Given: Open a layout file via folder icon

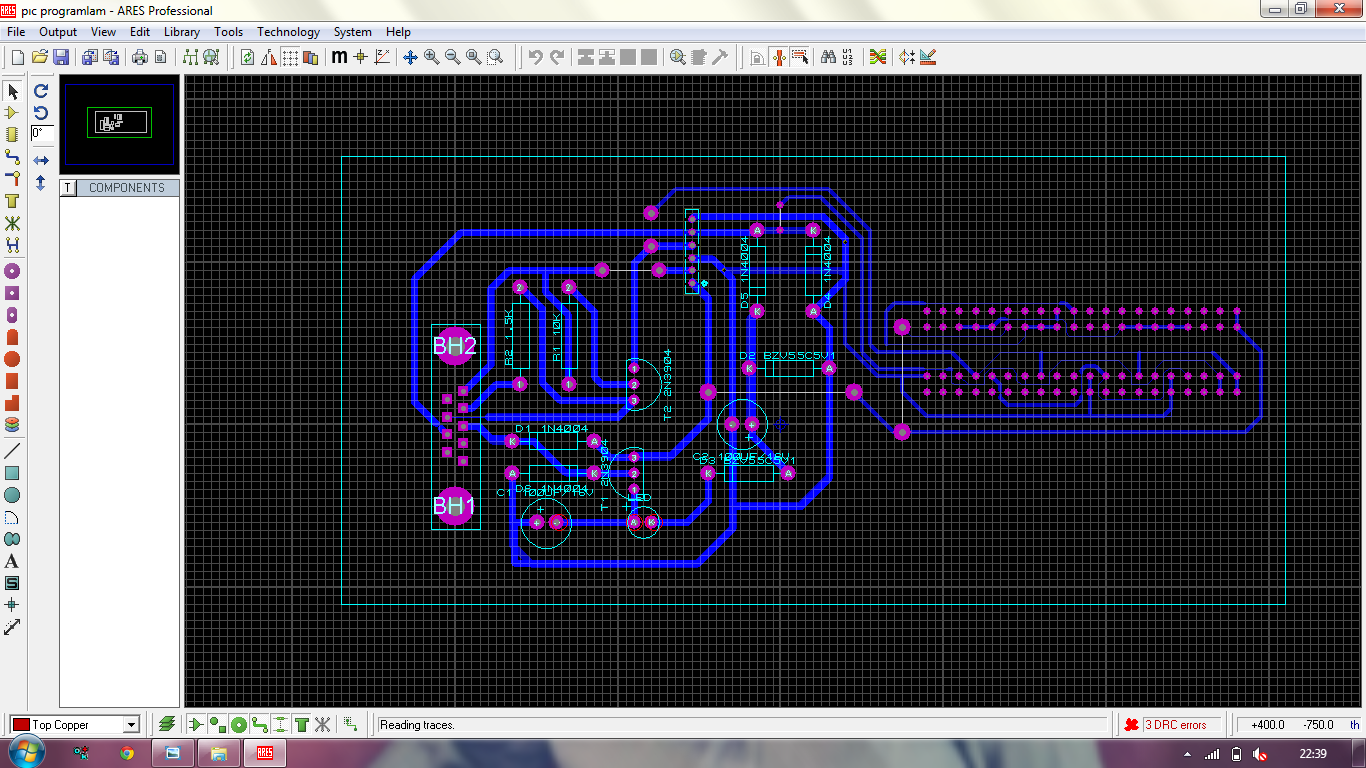Looking at the screenshot, I should tap(40, 57).
